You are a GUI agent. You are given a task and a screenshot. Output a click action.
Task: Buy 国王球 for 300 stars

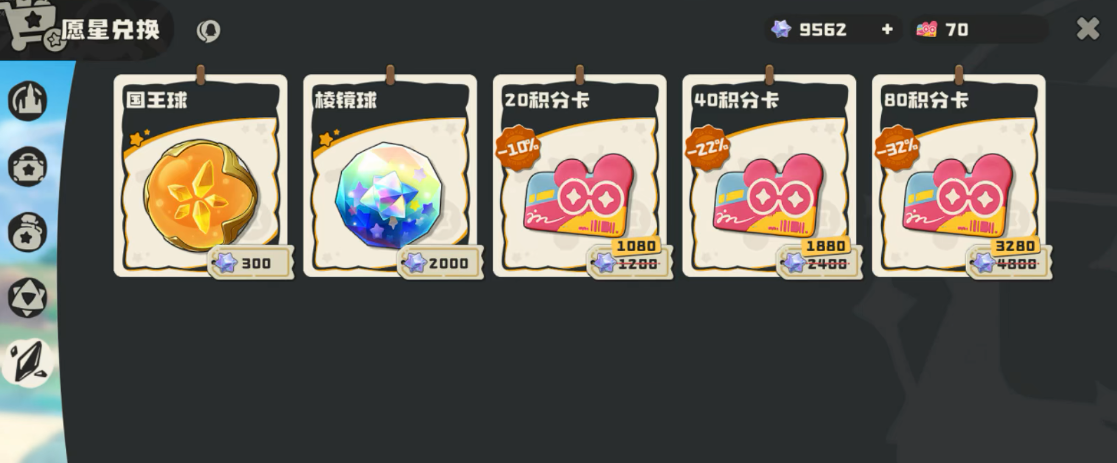(250, 263)
